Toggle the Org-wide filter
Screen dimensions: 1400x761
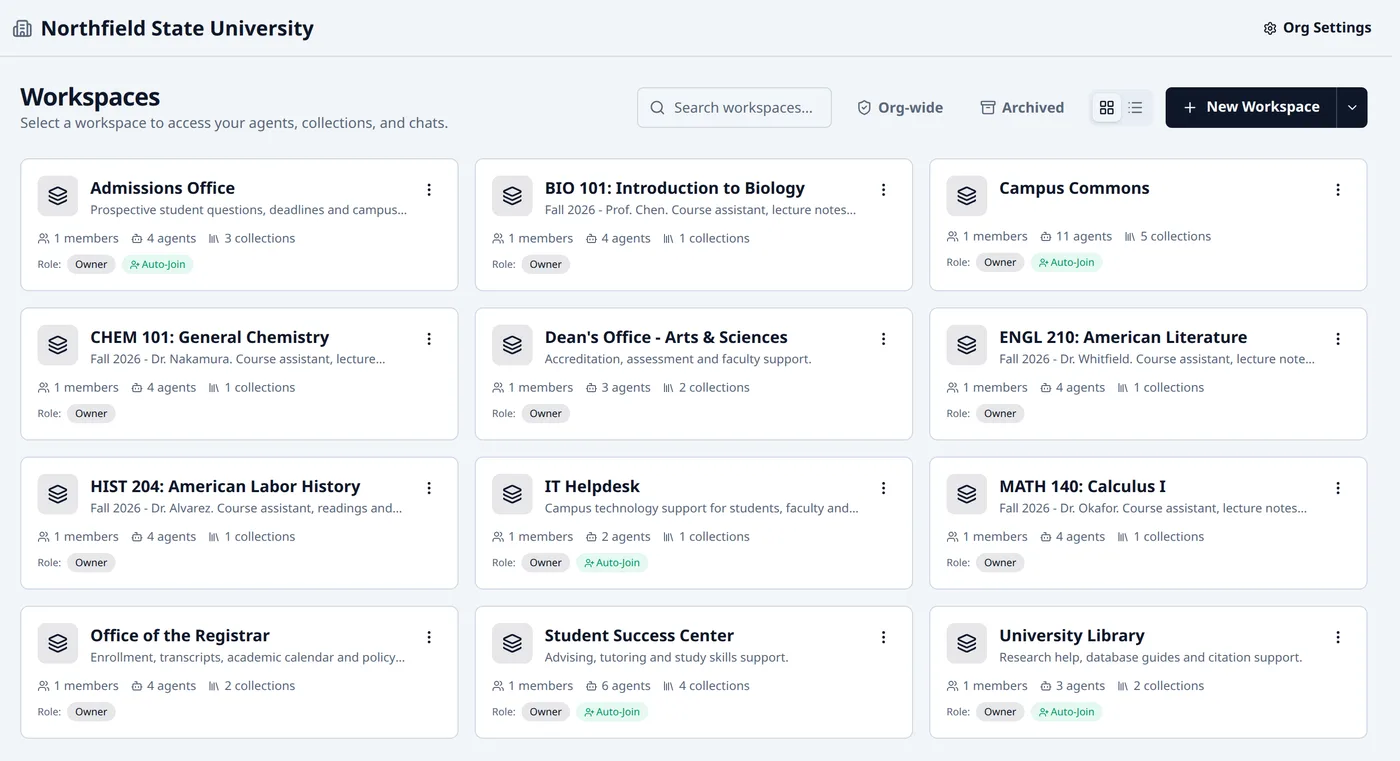click(x=900, y=107)
